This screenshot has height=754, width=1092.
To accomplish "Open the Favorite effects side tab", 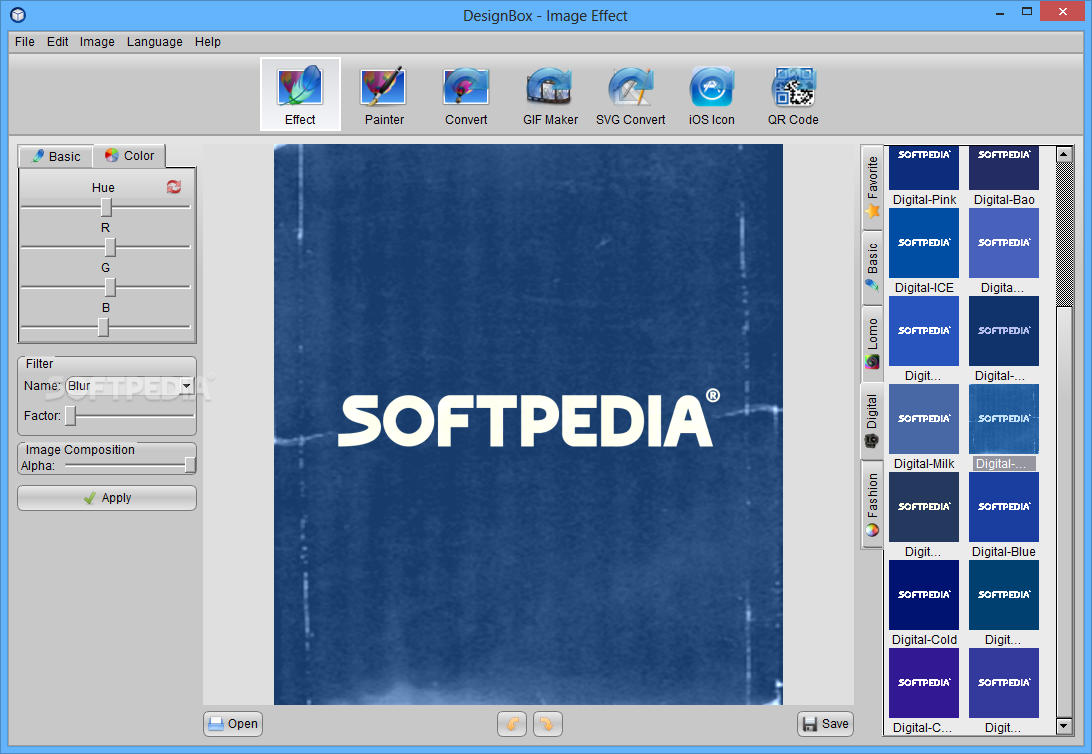I will 872,187.
